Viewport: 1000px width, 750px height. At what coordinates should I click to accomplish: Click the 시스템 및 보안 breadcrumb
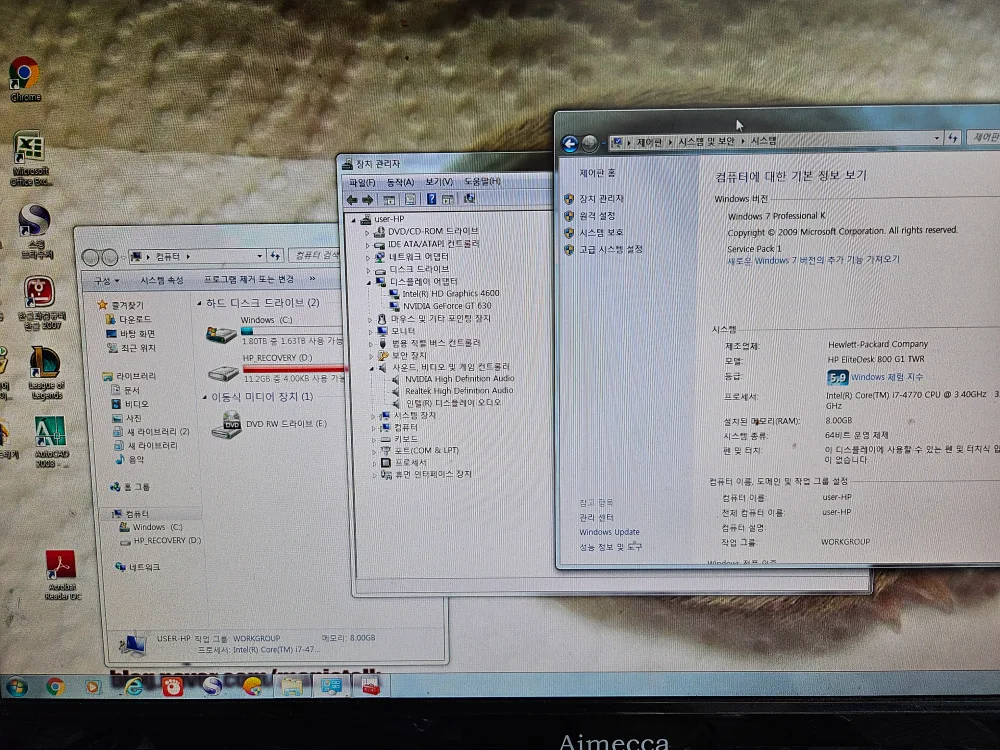(x=706, y=141)
